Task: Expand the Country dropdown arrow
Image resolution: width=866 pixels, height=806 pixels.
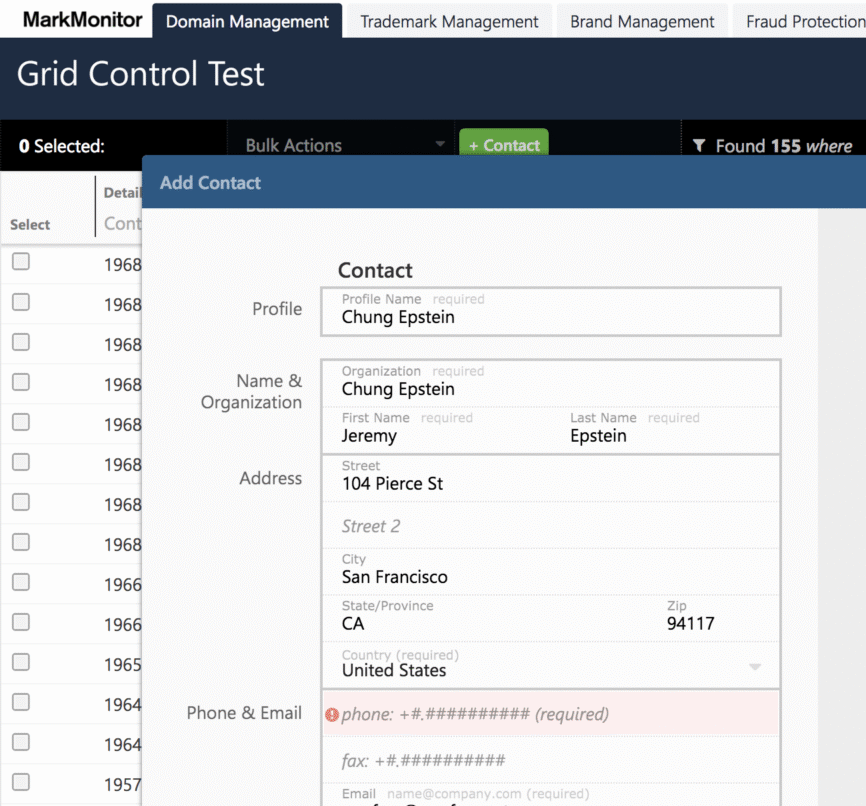Action: pos(755,667)
